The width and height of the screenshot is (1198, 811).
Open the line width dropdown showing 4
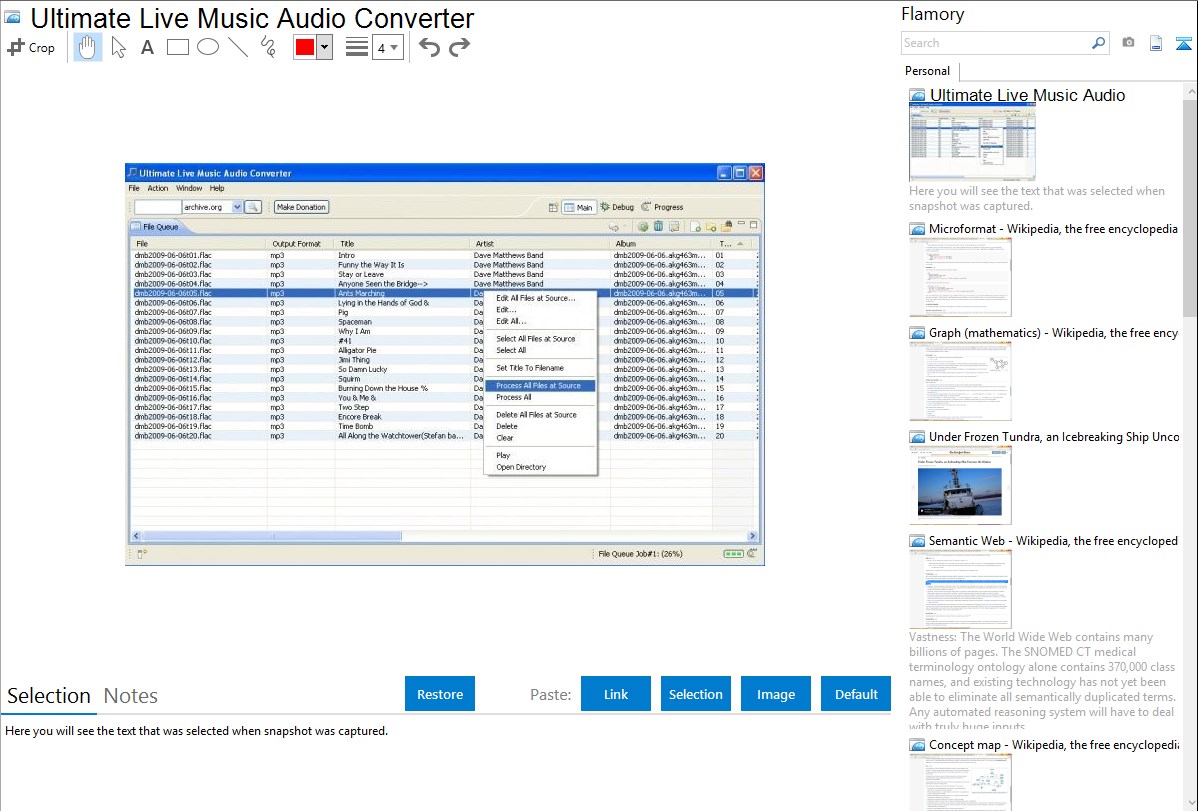[x=387, y=47]
